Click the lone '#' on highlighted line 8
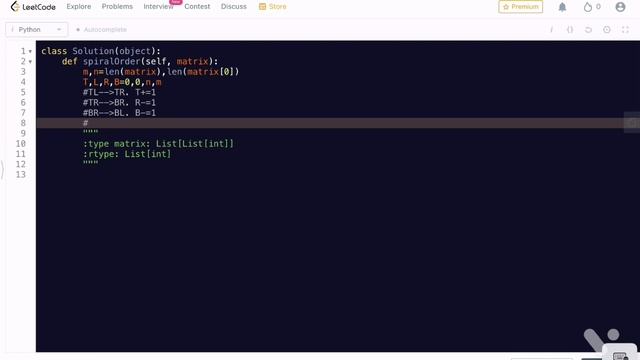This screenshot has height=360, width=640. coord(85,123)
